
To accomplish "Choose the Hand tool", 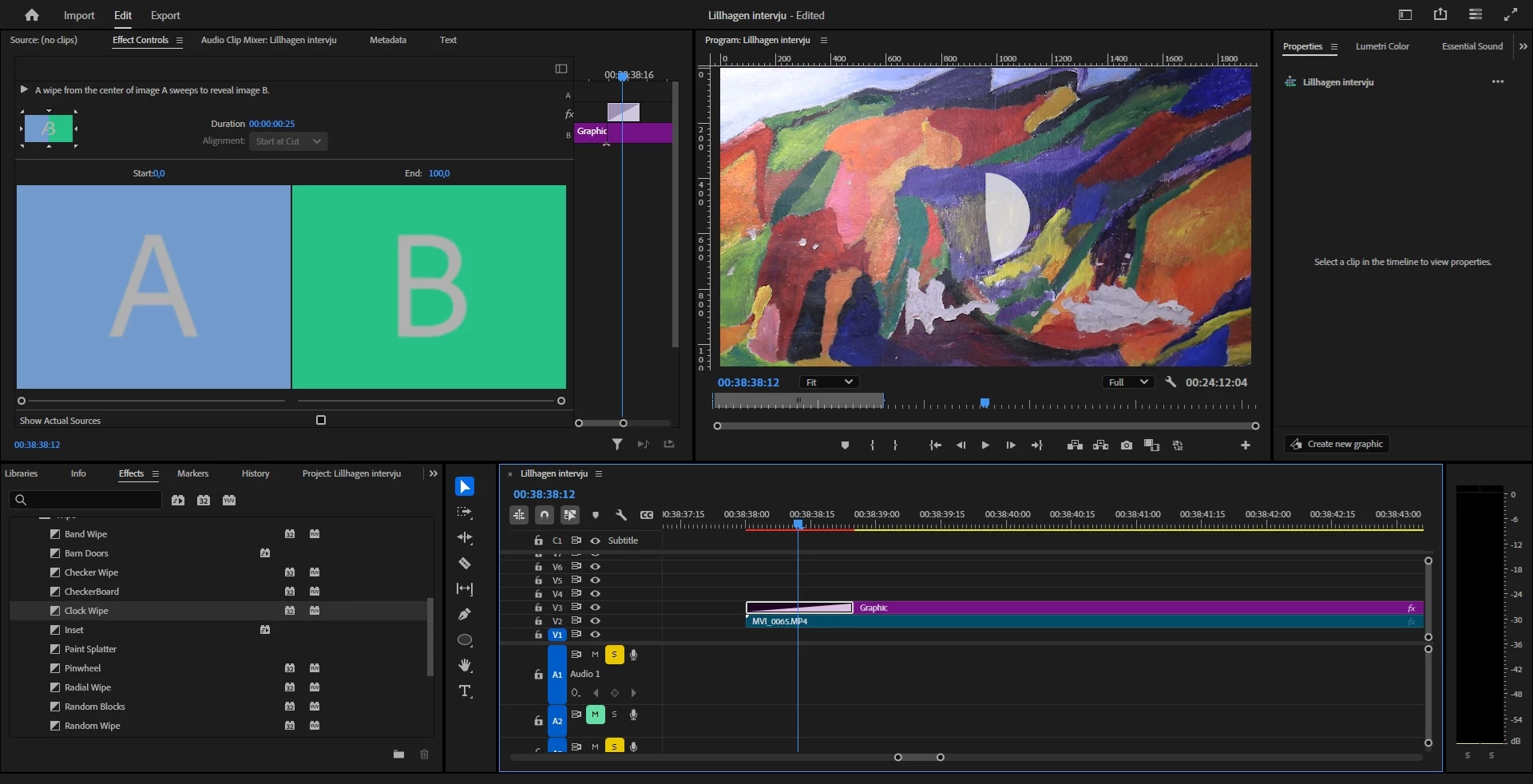I will pos(465,666).
